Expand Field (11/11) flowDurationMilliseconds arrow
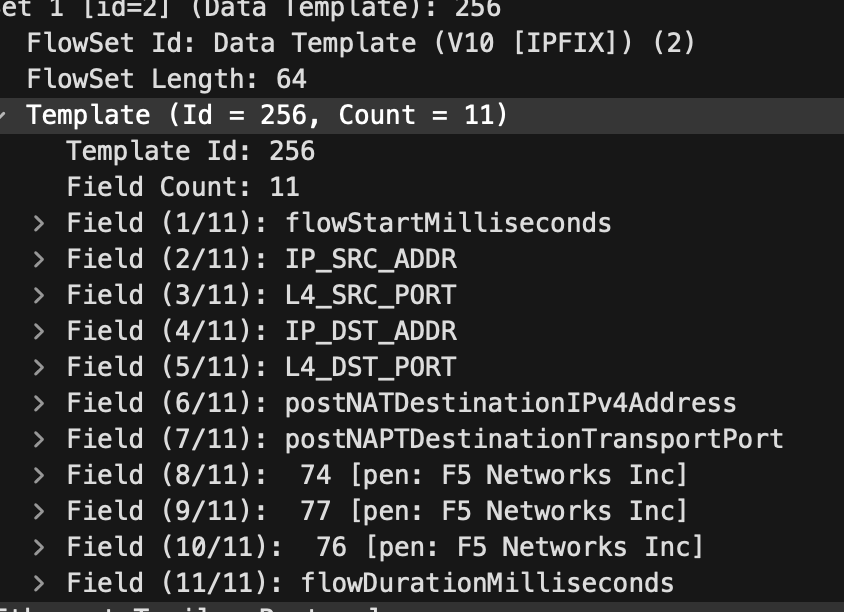The image size is (844, 612). tap(39, 583)
